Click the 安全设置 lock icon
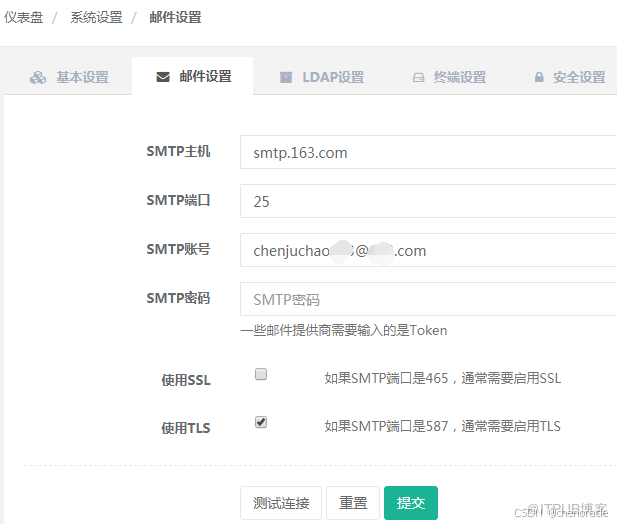This screenshot has height=524, width=617. click(539, 77)
